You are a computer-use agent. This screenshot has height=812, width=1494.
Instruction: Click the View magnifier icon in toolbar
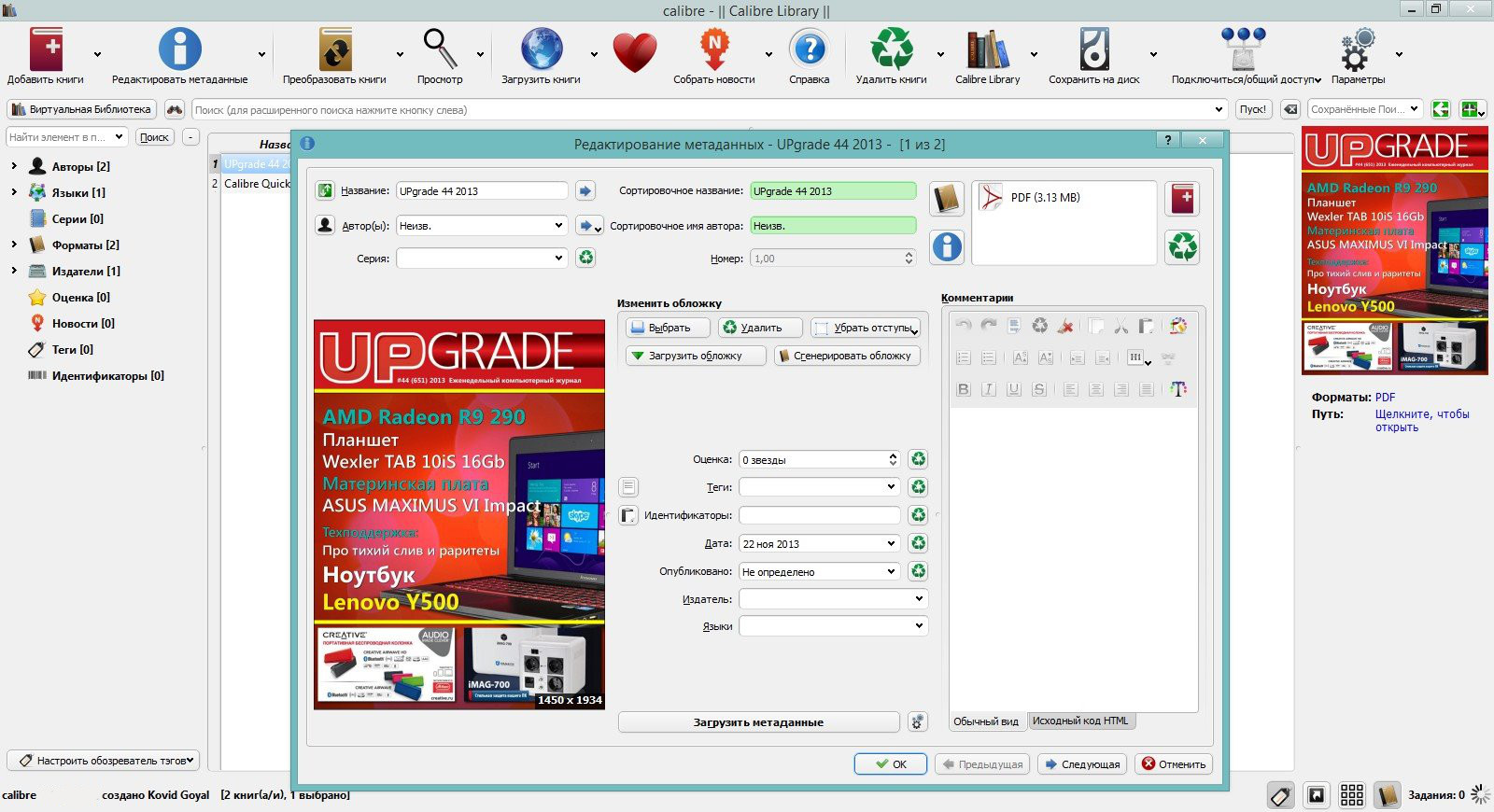tap(440, 49)
